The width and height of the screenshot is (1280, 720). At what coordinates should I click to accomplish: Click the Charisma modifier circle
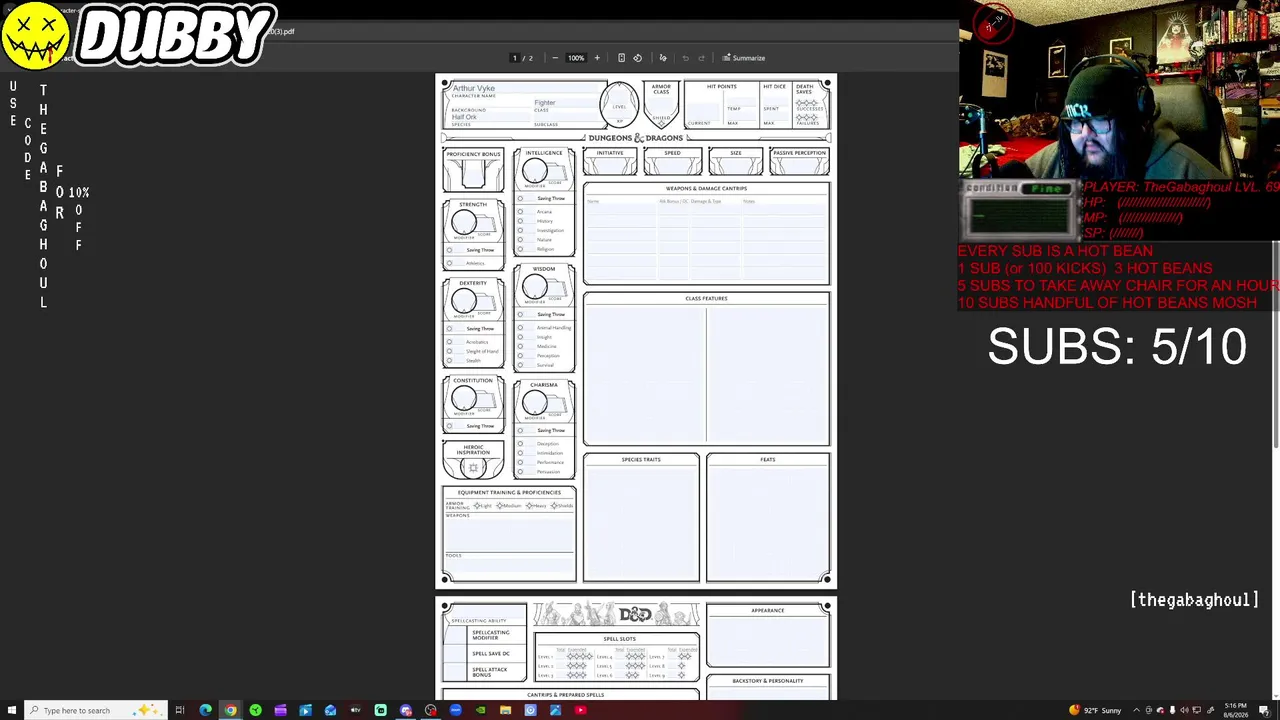(534, 403)
